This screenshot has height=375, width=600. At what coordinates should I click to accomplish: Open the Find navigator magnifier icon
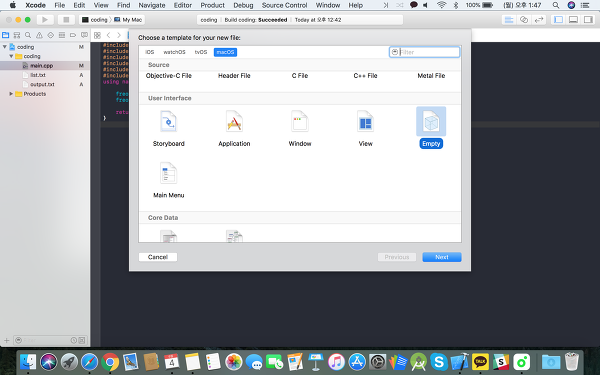click(x=28, y=35)
